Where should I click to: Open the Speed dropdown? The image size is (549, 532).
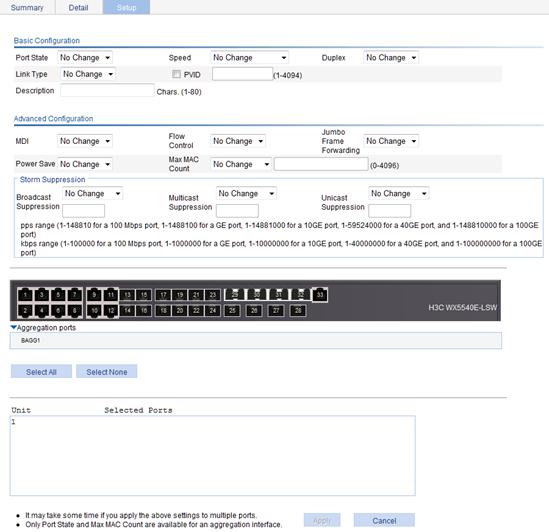click(x=249, y=57)
